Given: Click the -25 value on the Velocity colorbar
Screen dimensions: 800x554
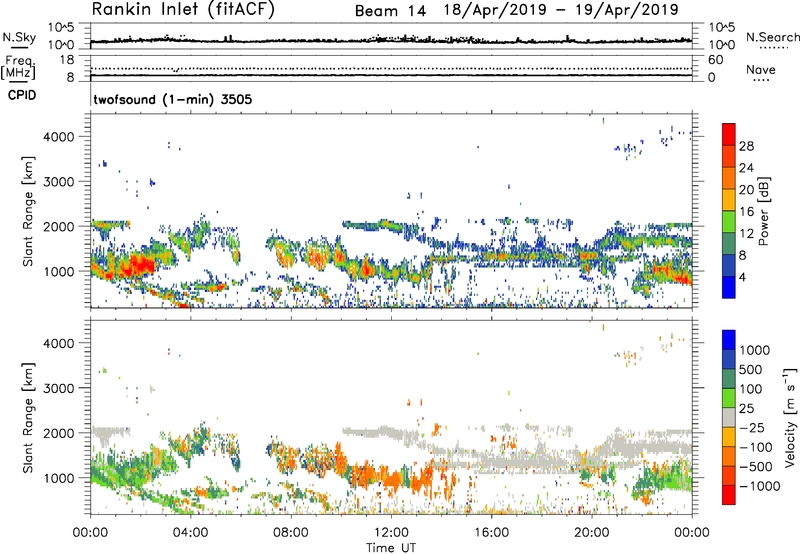Looking at the screenshot, I should (752, 427).
